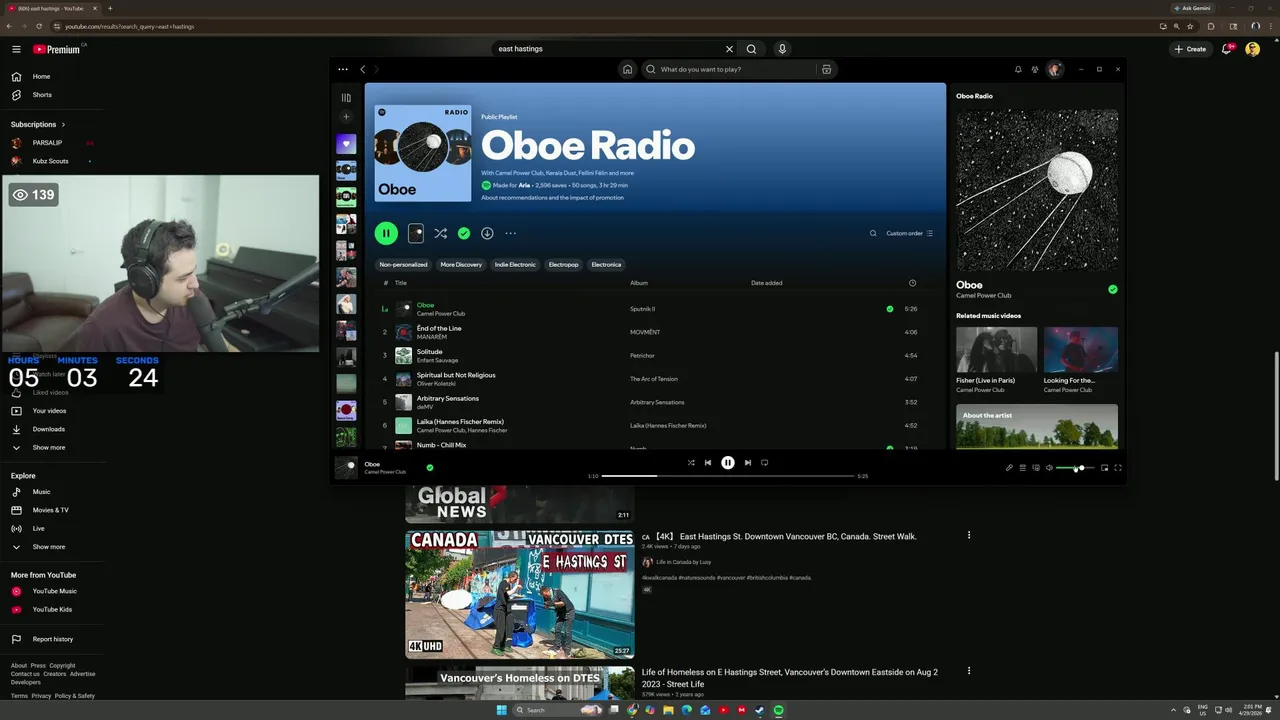Seek in the Spotify track progress bar
Screen dimensions: 1280x720
point(728,476)
